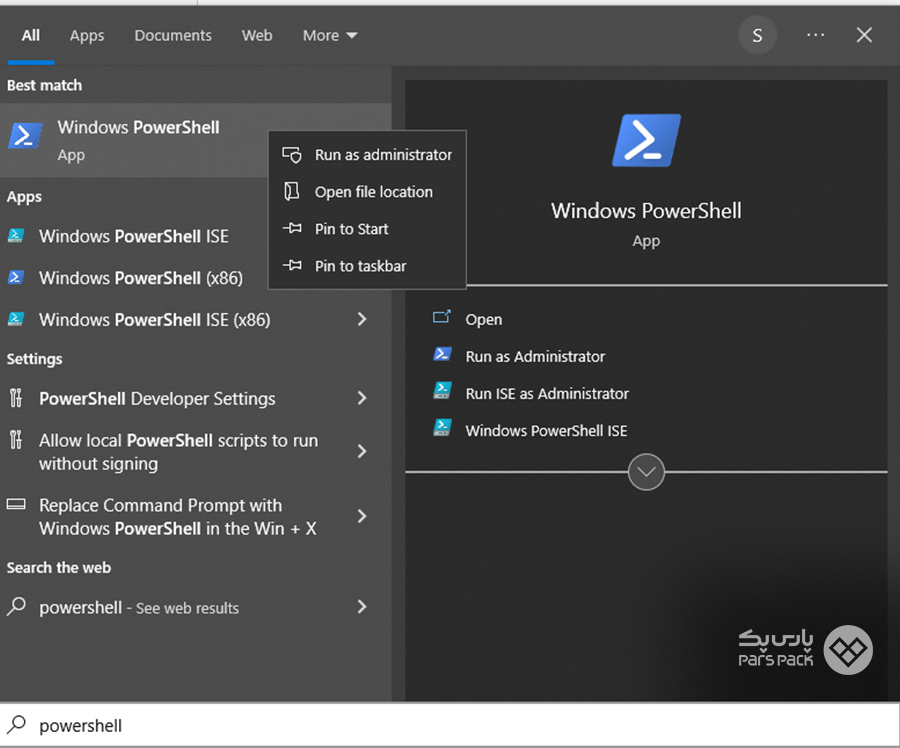
Task: Choose Run as administrator in context menu
Action: pyautogui.click(x=367, y=154)
